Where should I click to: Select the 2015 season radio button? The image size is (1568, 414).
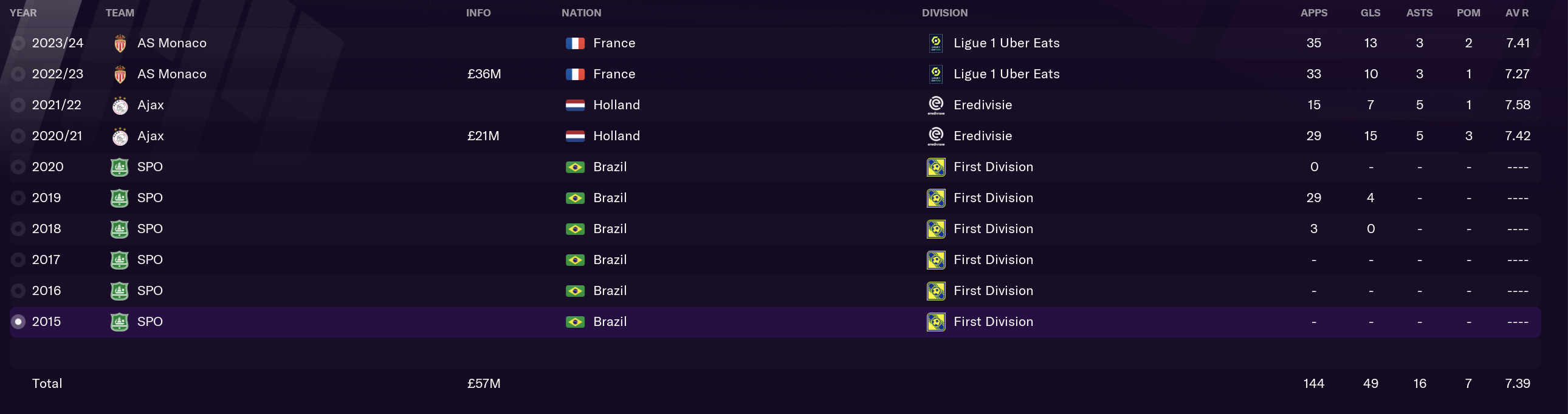click(x=18, y=322)
